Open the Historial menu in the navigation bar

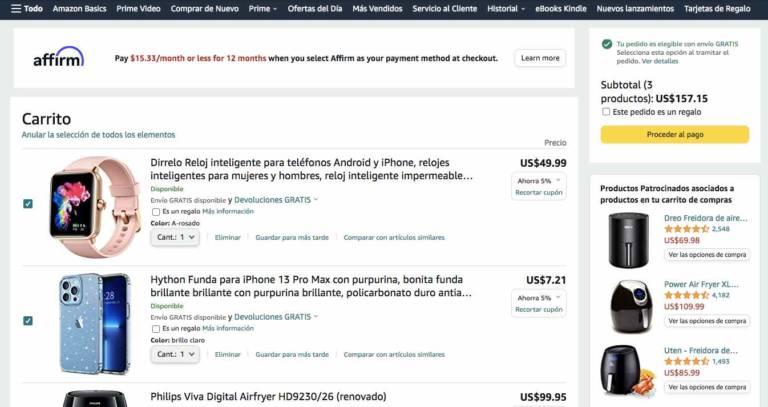pos(506,9)
